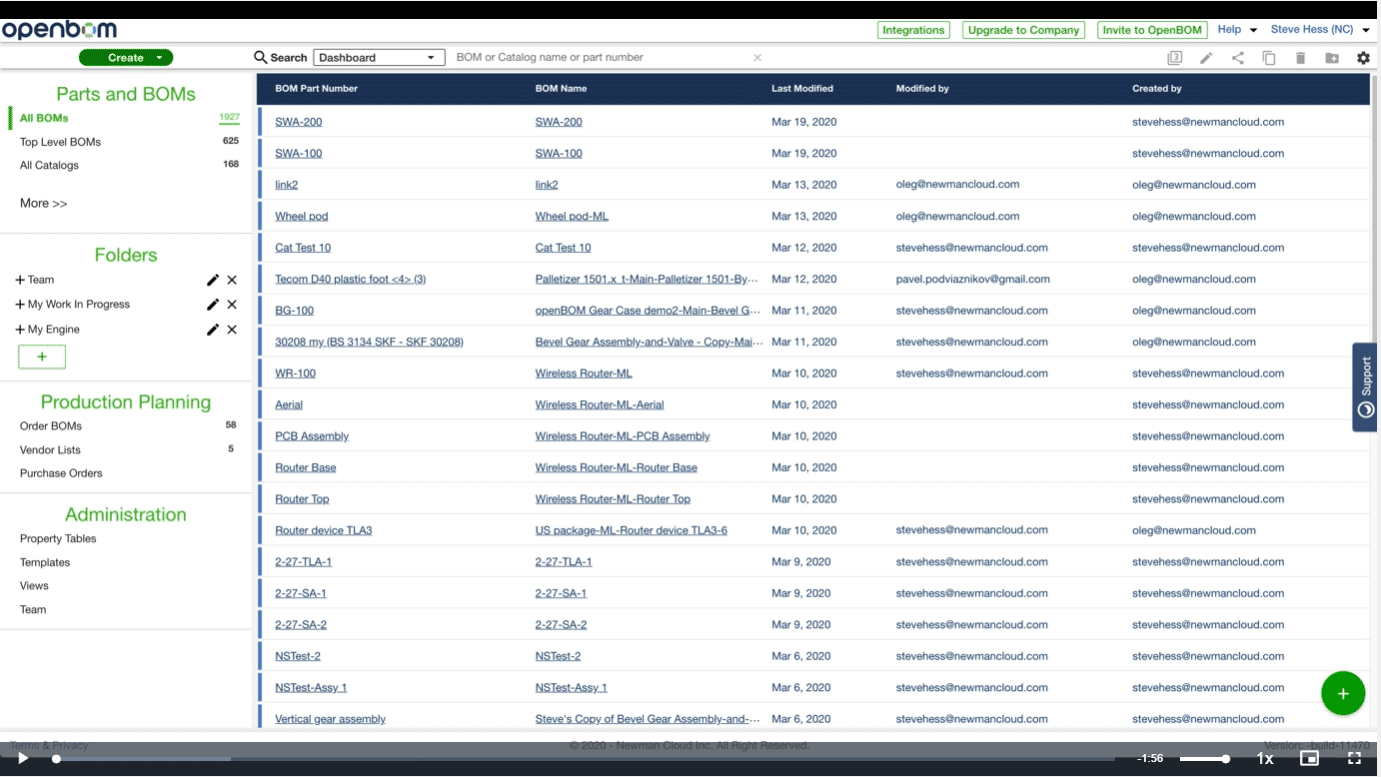Toggle picture-in-picture video mode
This screenshot has height=777, width=1381.
(x=1310, y=759)
